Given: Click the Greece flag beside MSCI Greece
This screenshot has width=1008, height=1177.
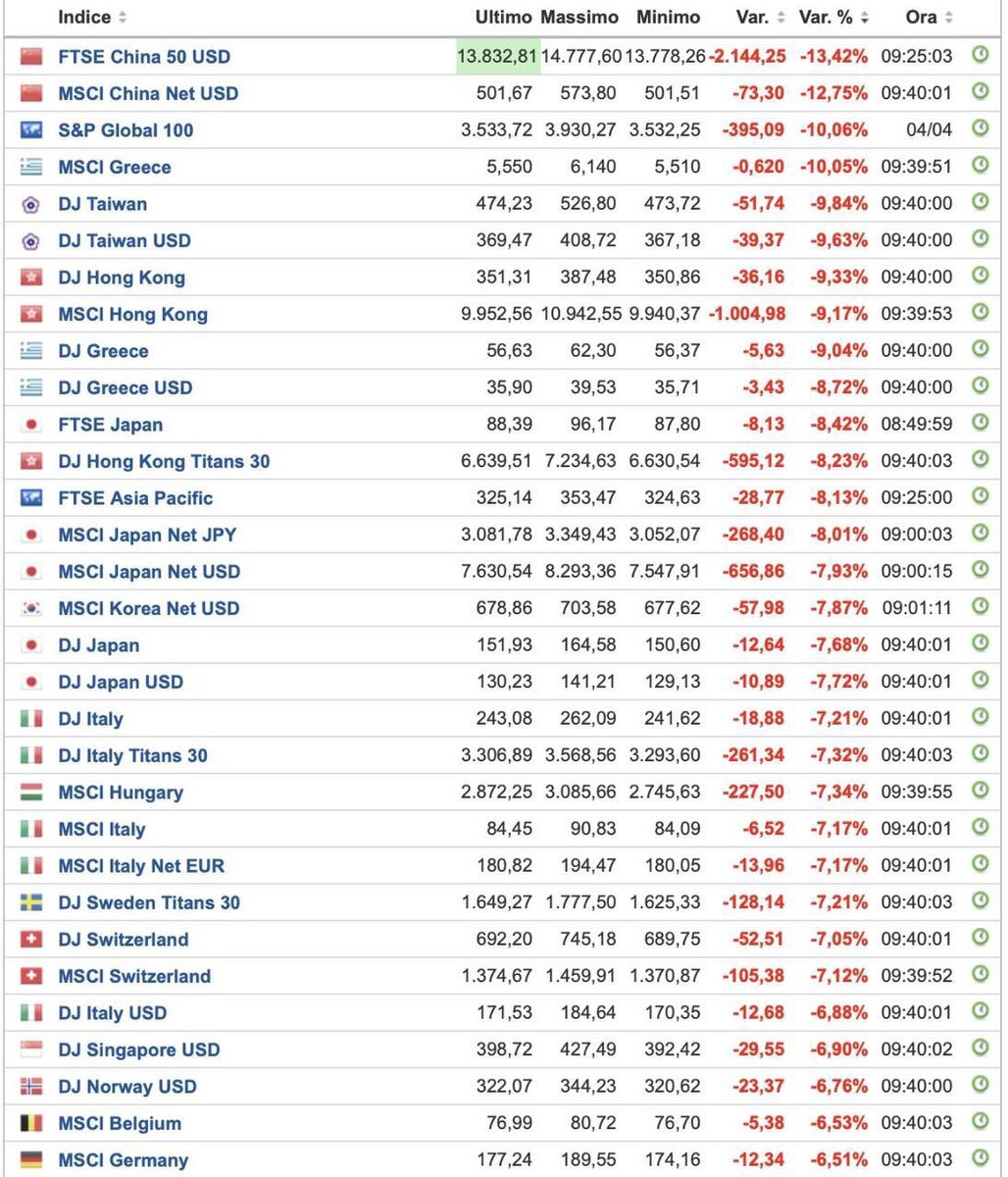Looking at the screenshot, I should pos(31,167).
